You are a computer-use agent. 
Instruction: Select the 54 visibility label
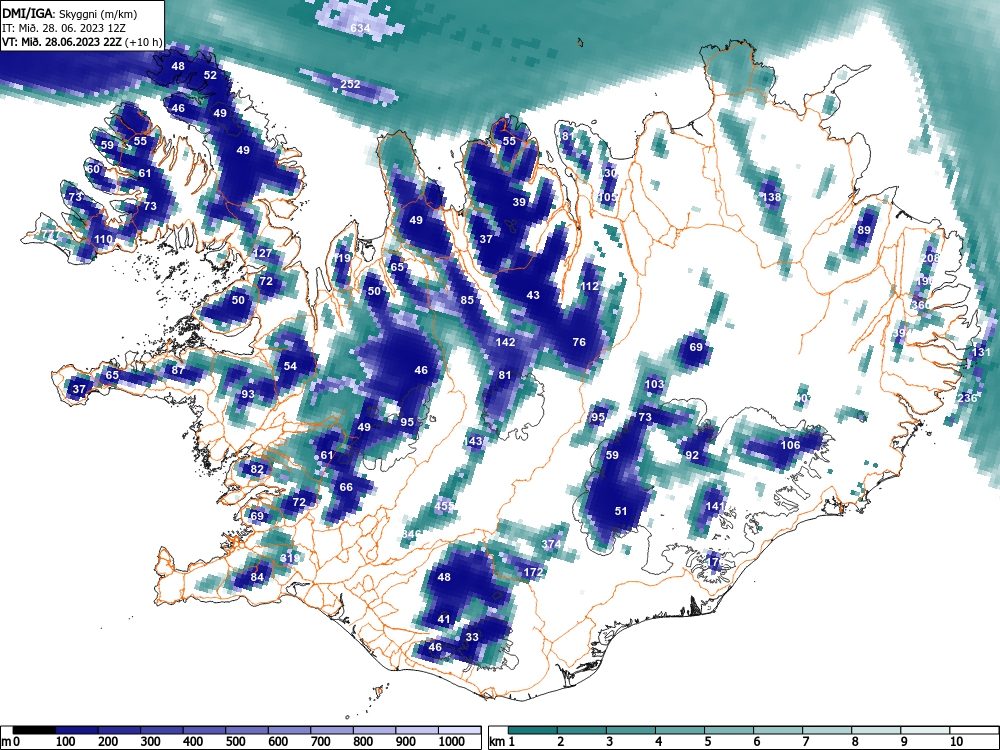[290, 365]
